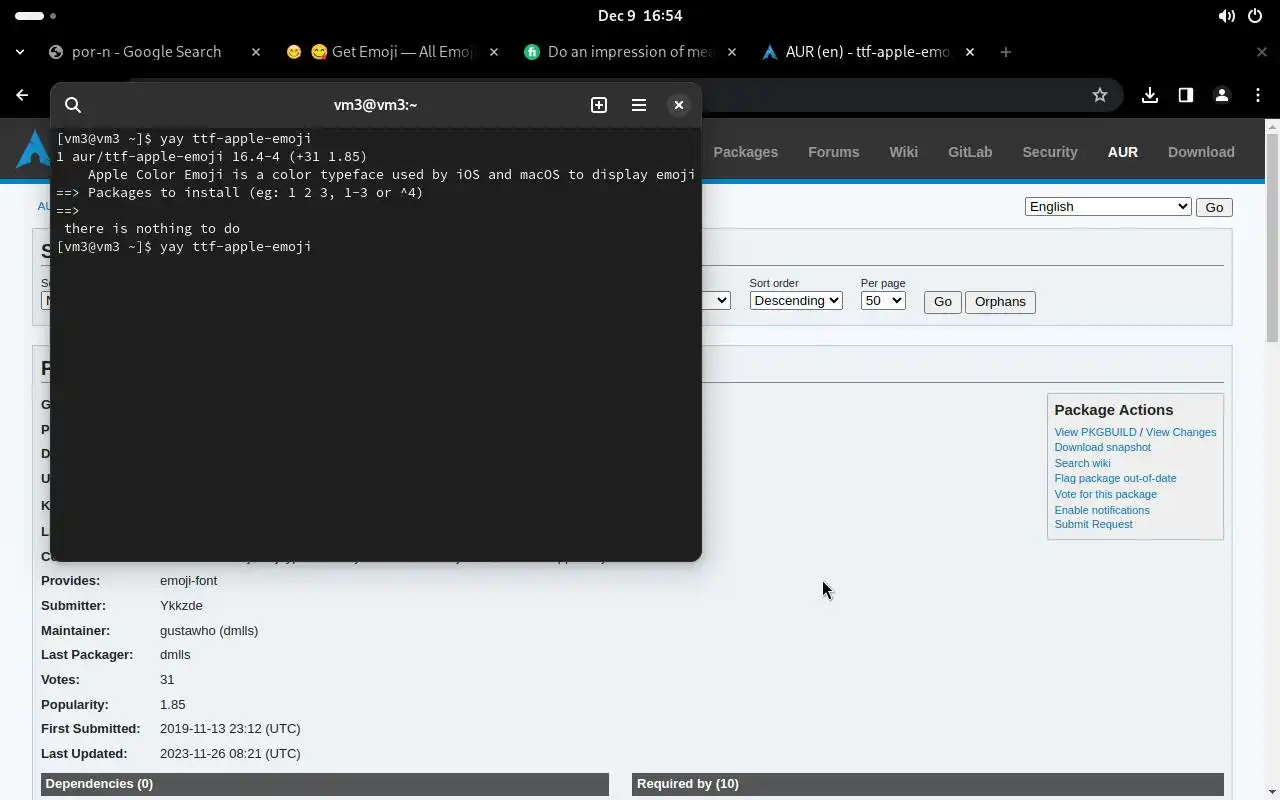The image size is (1280, 800).
Task: Close the Get Emoji tab
Action: (494, 52)
